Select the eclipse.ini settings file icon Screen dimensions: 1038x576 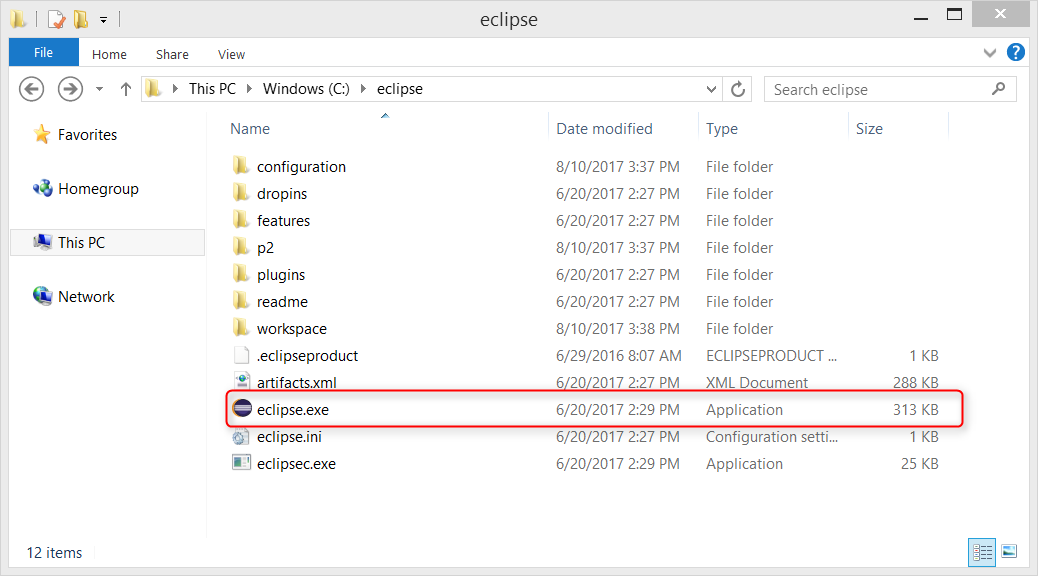tap(242, 436)
